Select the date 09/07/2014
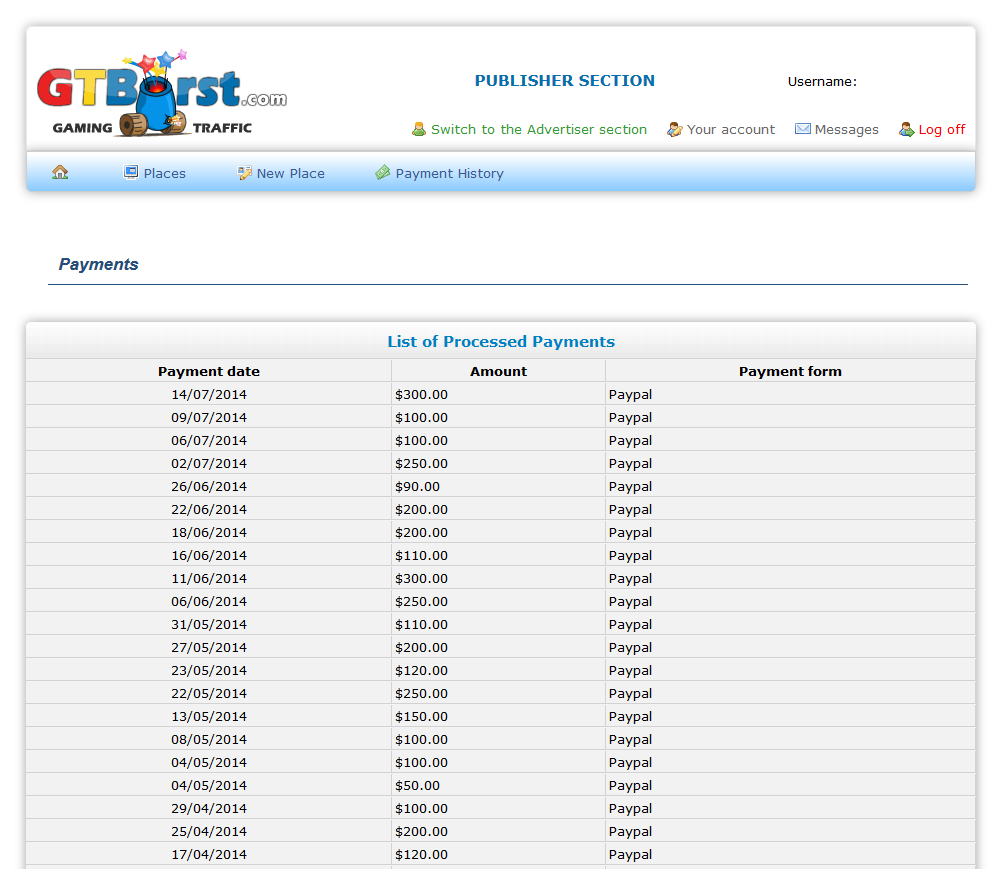Image resolution: width=1001 pixels, height=869 pixels. tap(209, 418)
